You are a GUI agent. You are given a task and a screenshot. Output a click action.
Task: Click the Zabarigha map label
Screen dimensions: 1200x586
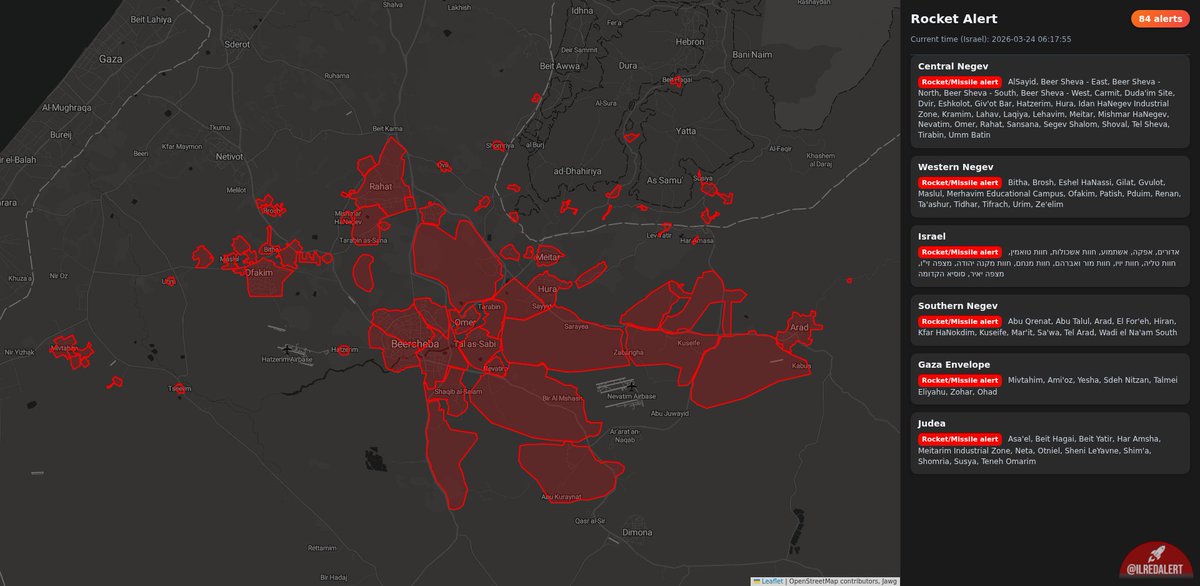coord(629,353)
